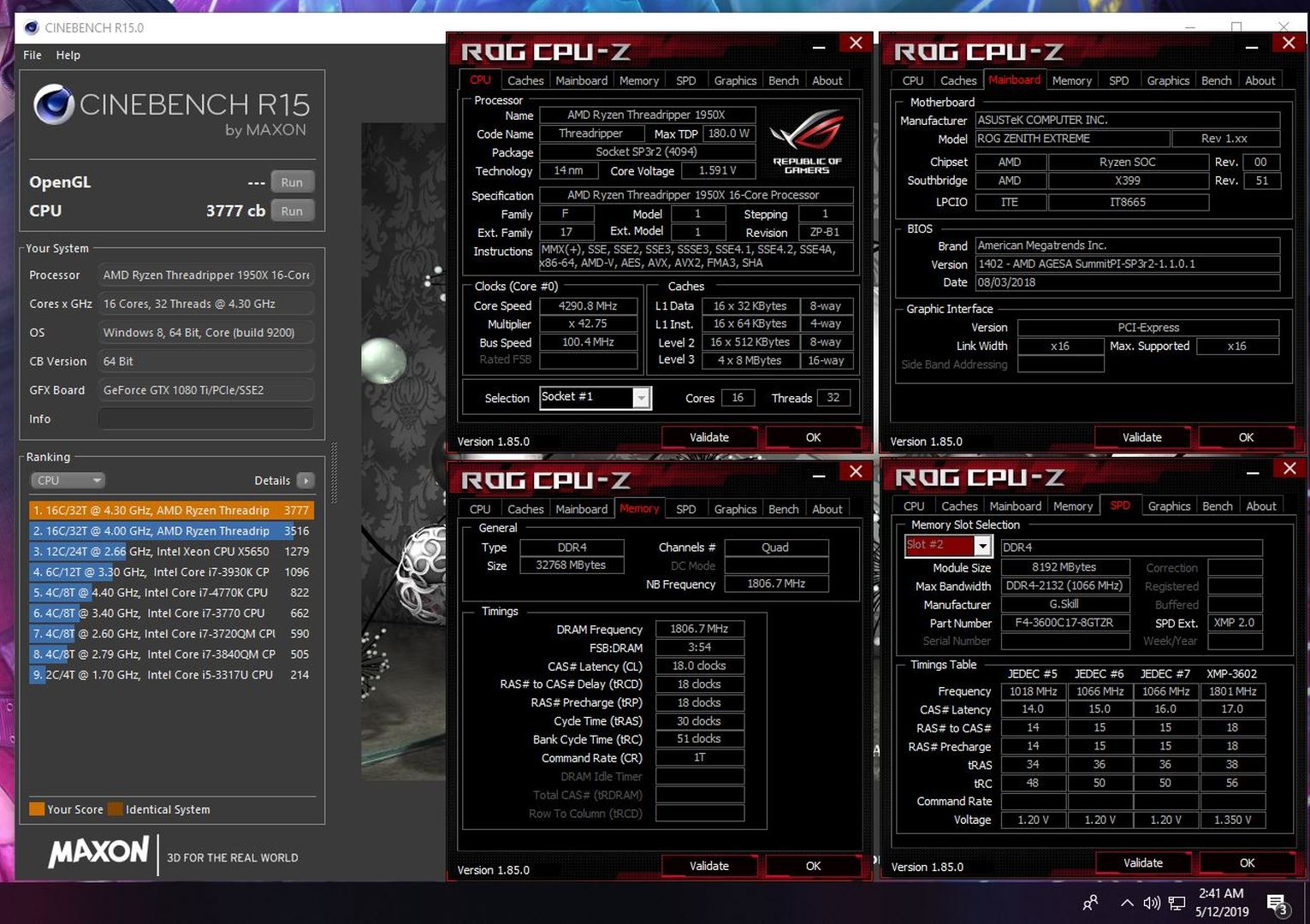
Task: Select ranking entry 16C/32T @ 4.00 GHz
Action: pos(171,530)
